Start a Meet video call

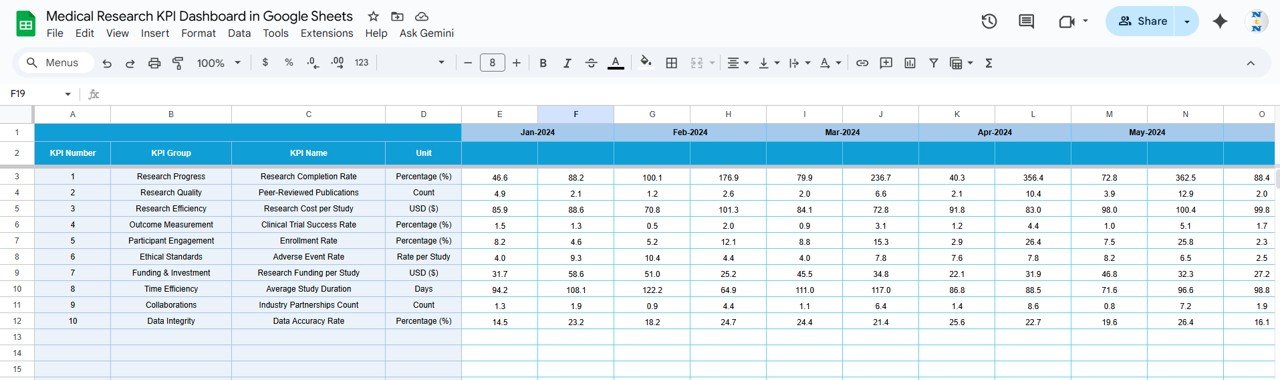(1067, 21)
